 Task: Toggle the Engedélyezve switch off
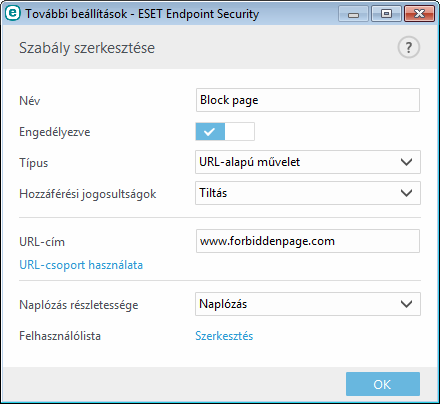(x=225, y=132)
